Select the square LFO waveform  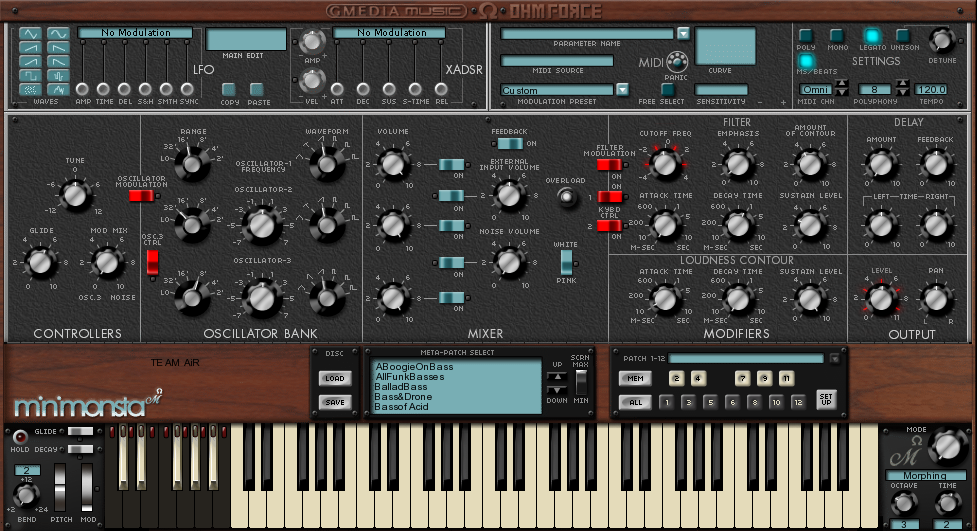tap(30, 75)
